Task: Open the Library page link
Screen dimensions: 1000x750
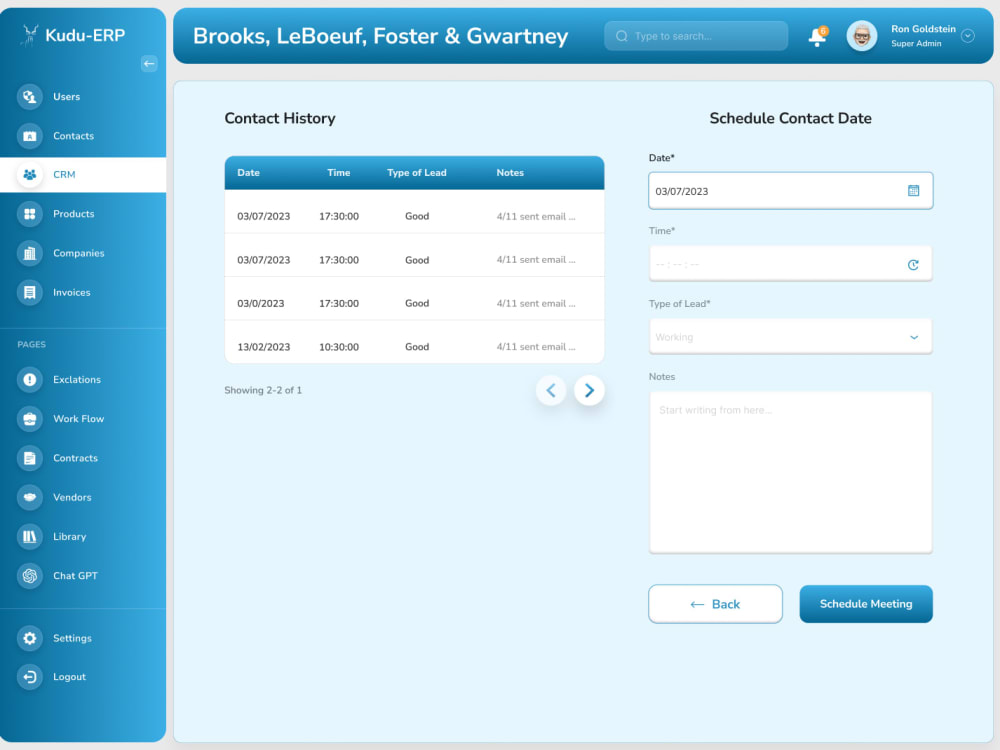Action: pos(70,536)
